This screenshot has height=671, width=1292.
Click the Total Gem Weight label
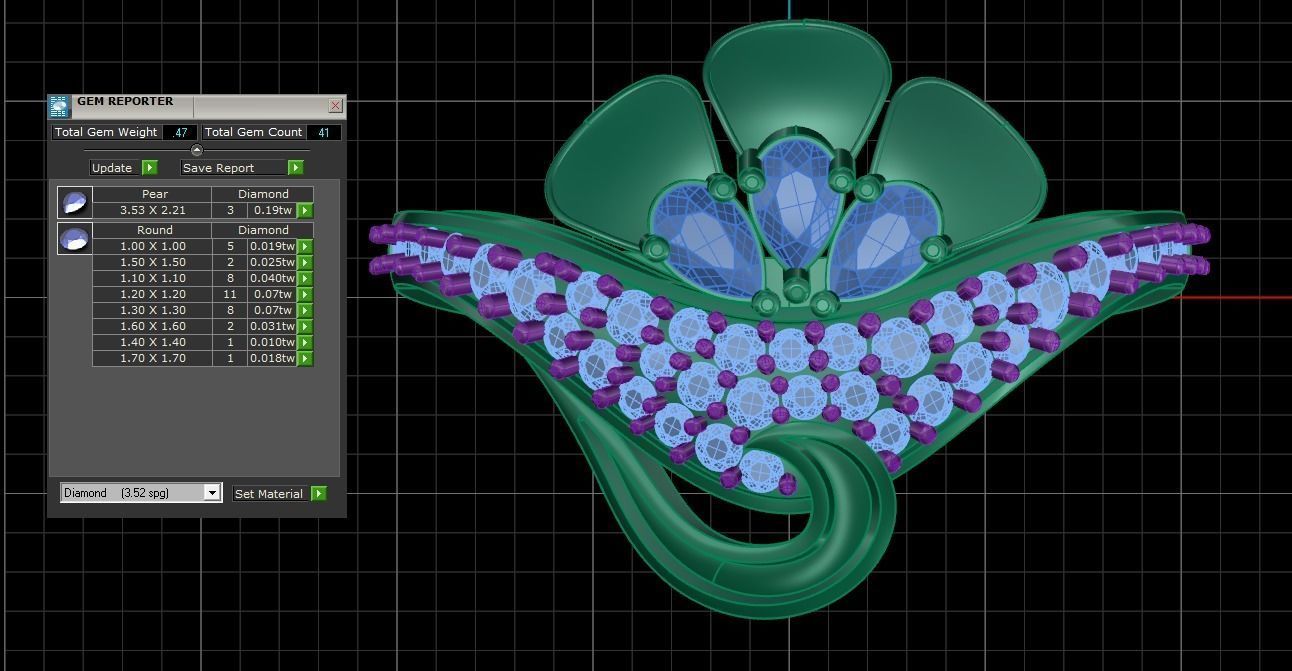click(106, 132)
